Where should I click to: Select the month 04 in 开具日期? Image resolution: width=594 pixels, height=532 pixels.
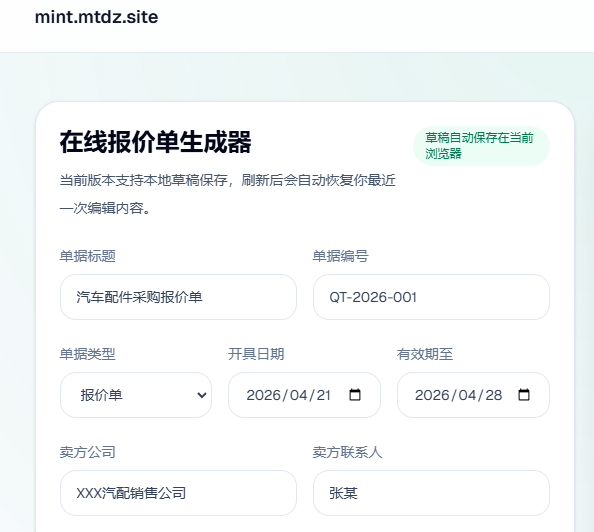(x=299, y=395)
